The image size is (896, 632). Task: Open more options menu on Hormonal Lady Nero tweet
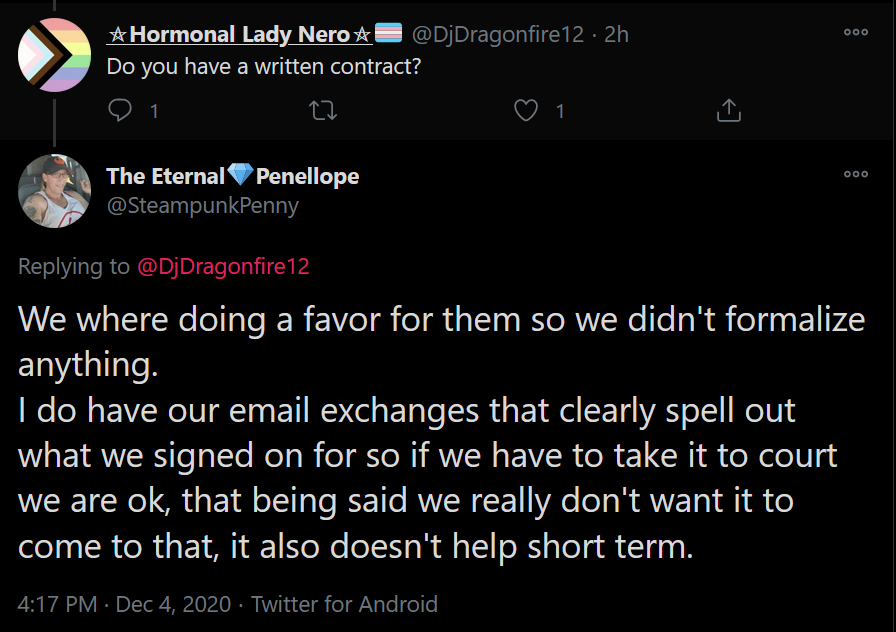pyautogui.click(x=856, y=33)
